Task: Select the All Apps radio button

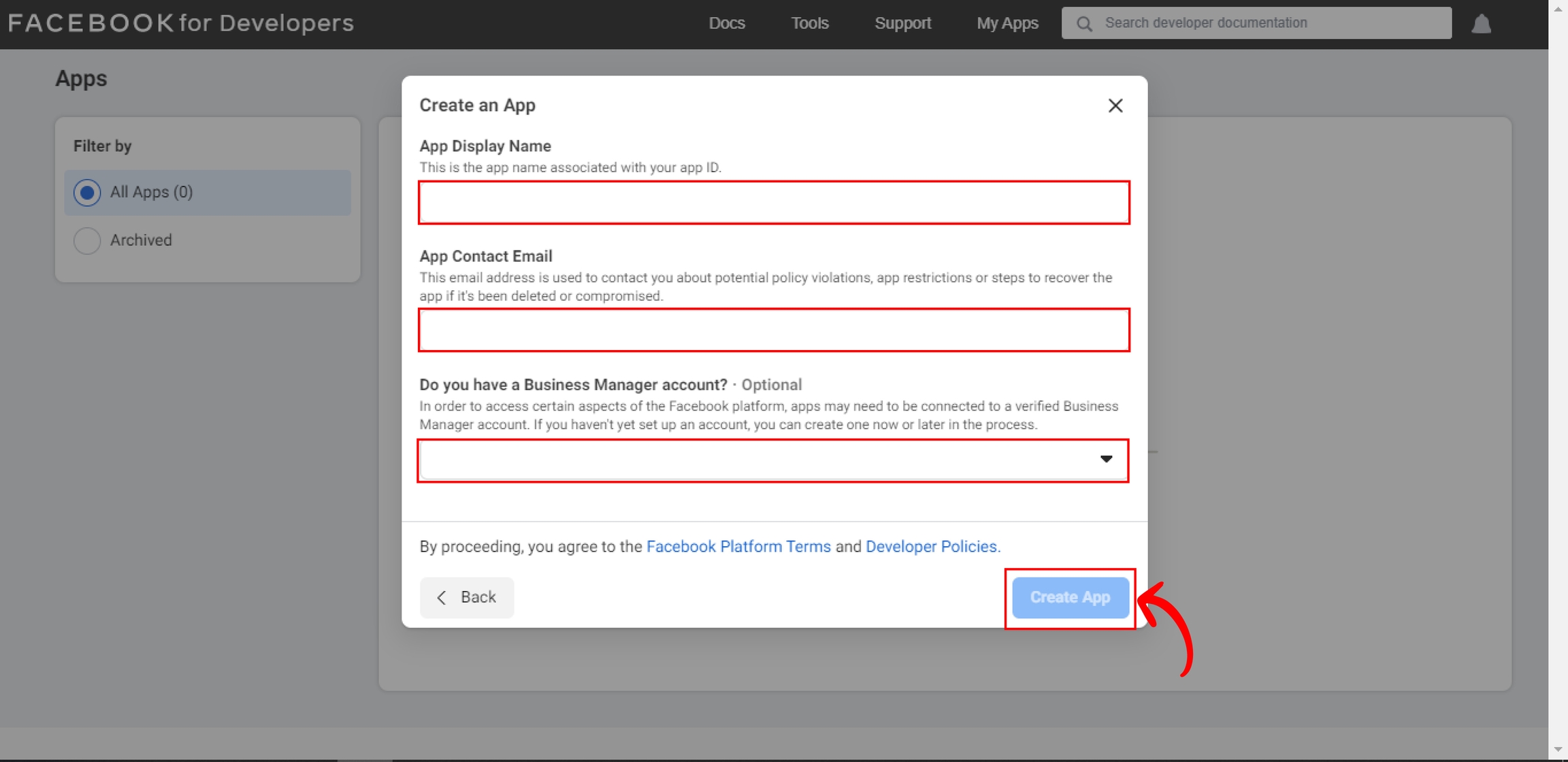Action: [87, 193]
